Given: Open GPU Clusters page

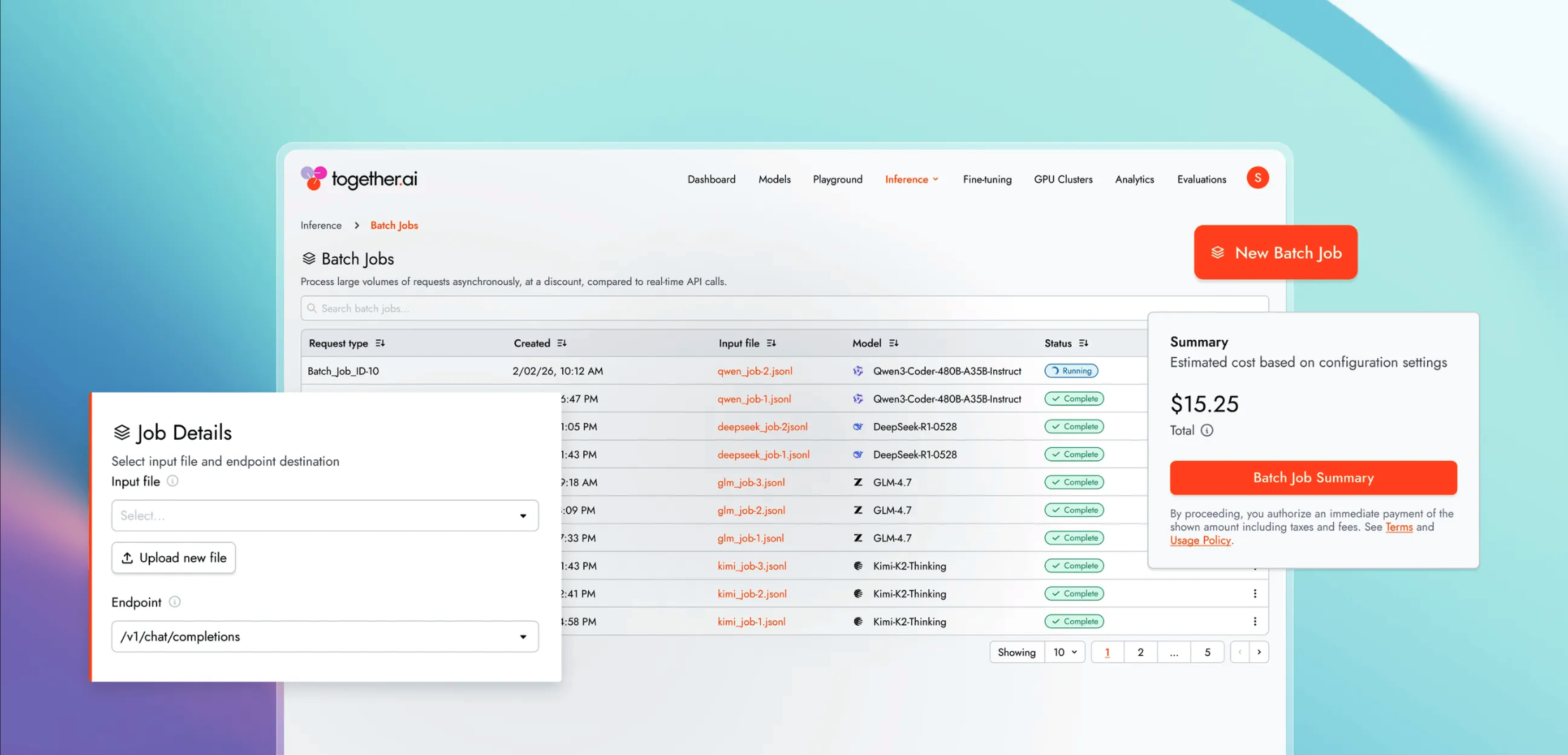Looking at the screenshot, I should pos(1063,179).
